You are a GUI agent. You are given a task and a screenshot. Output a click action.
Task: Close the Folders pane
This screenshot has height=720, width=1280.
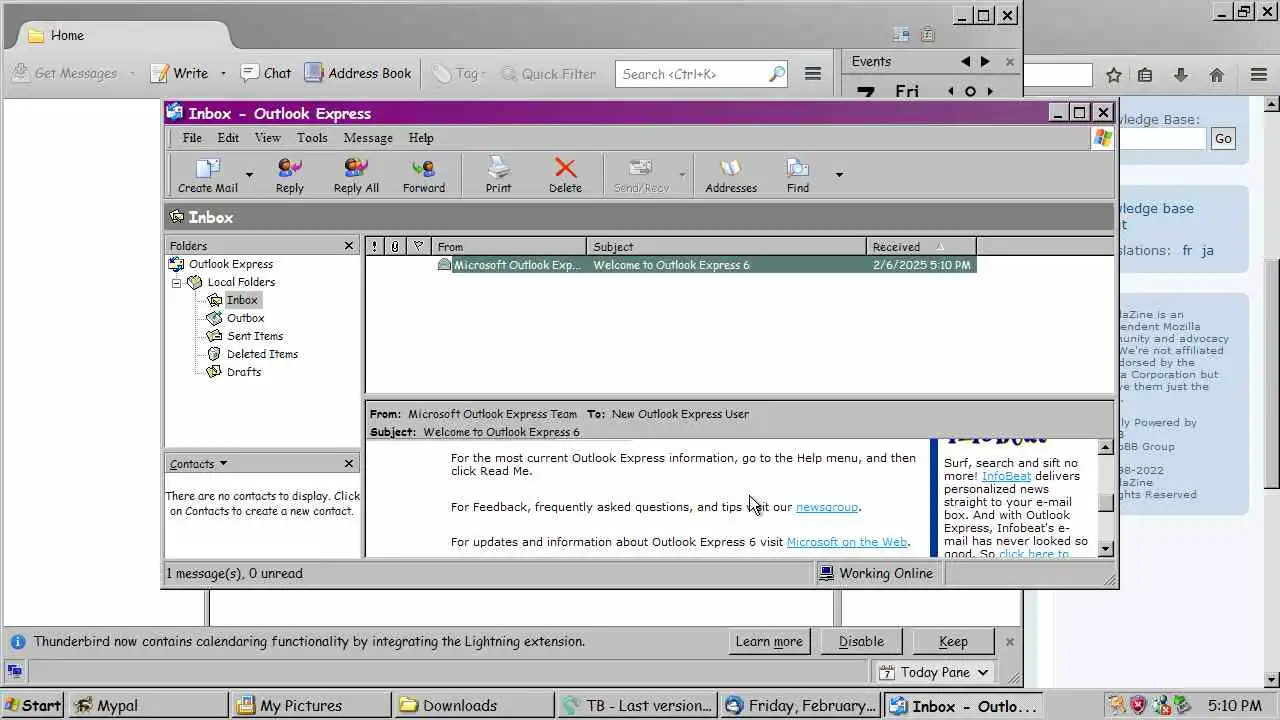(349, 246)
